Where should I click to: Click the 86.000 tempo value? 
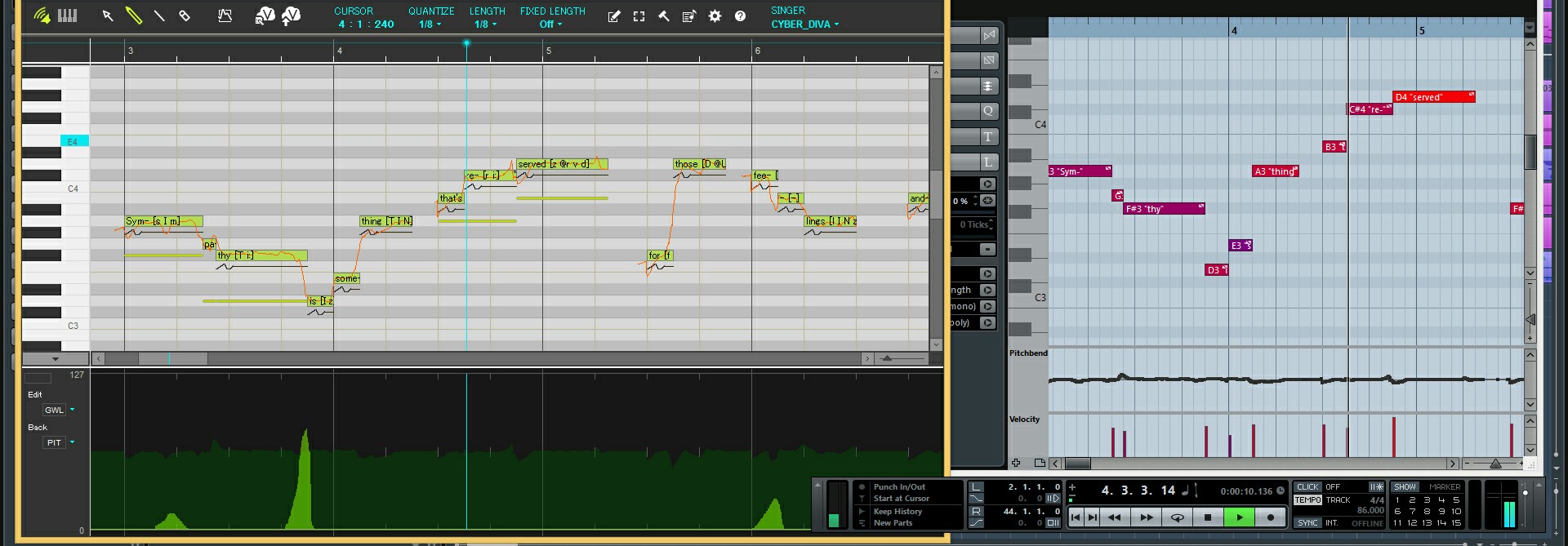coord(1370,511)
